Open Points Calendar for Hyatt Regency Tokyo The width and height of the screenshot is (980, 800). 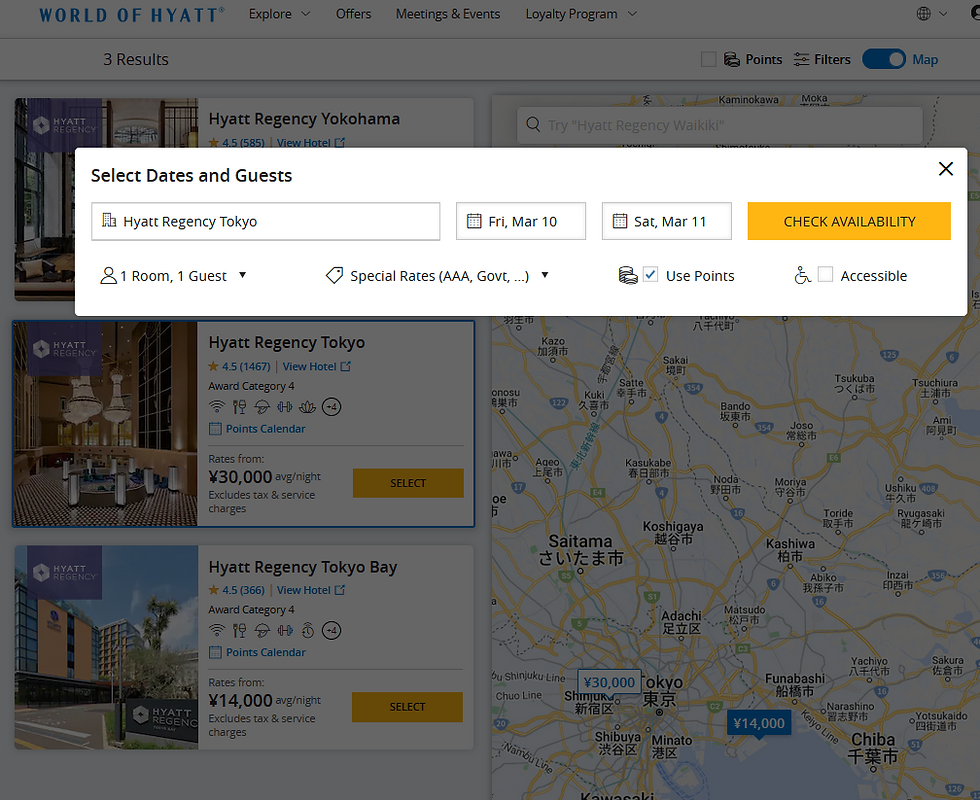(x=257, y=429)
